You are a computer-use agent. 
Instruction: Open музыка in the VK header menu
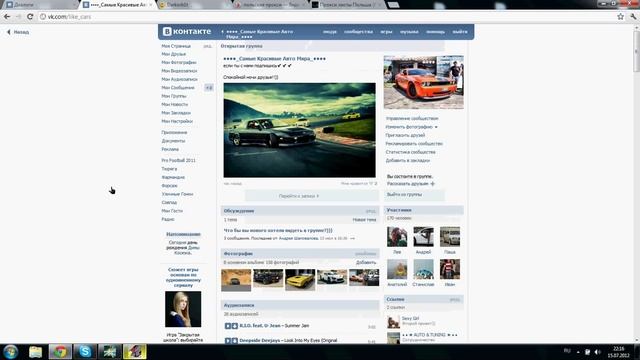coord(409,31)
